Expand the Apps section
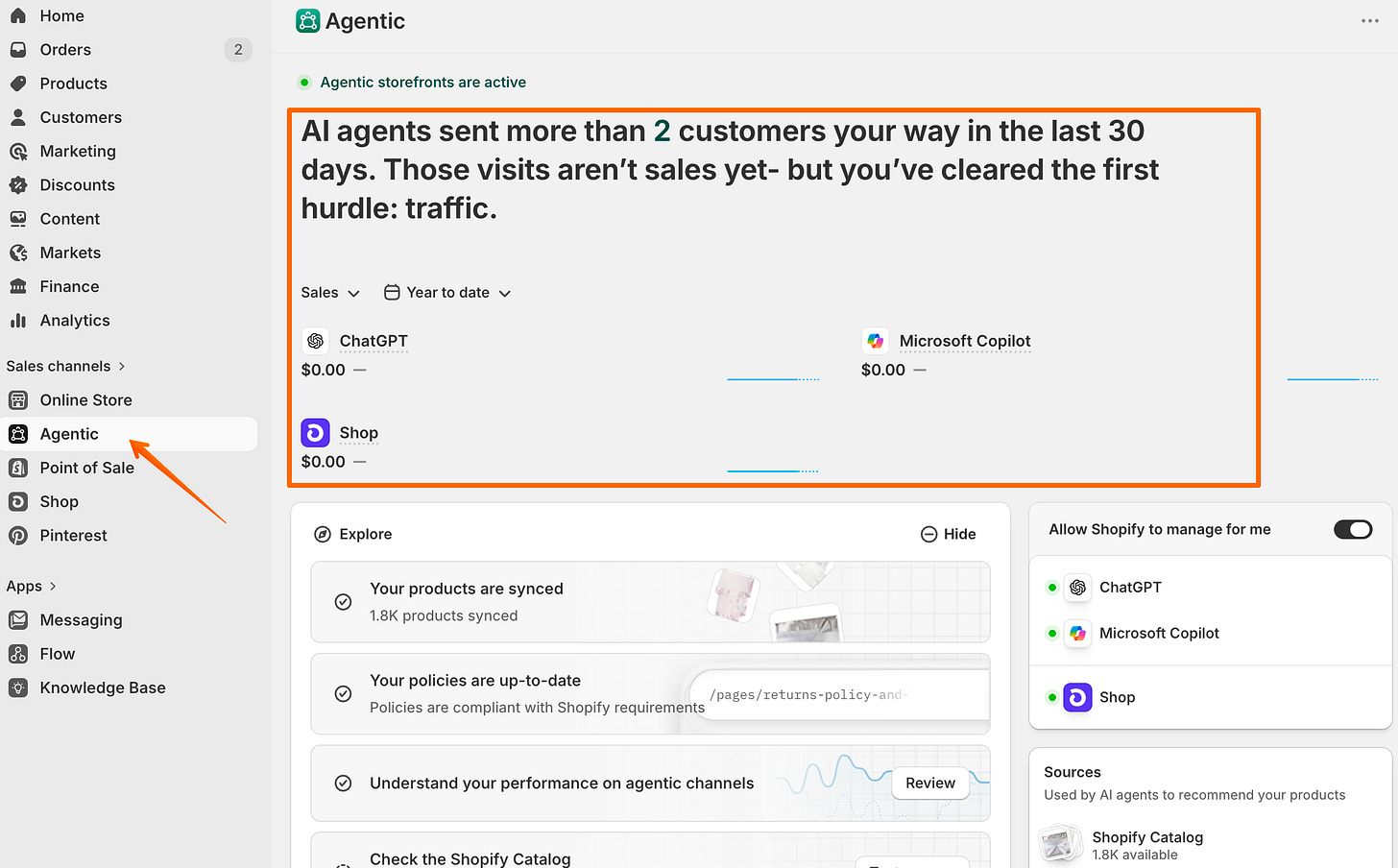1398x868 pixels. [31, 586]
